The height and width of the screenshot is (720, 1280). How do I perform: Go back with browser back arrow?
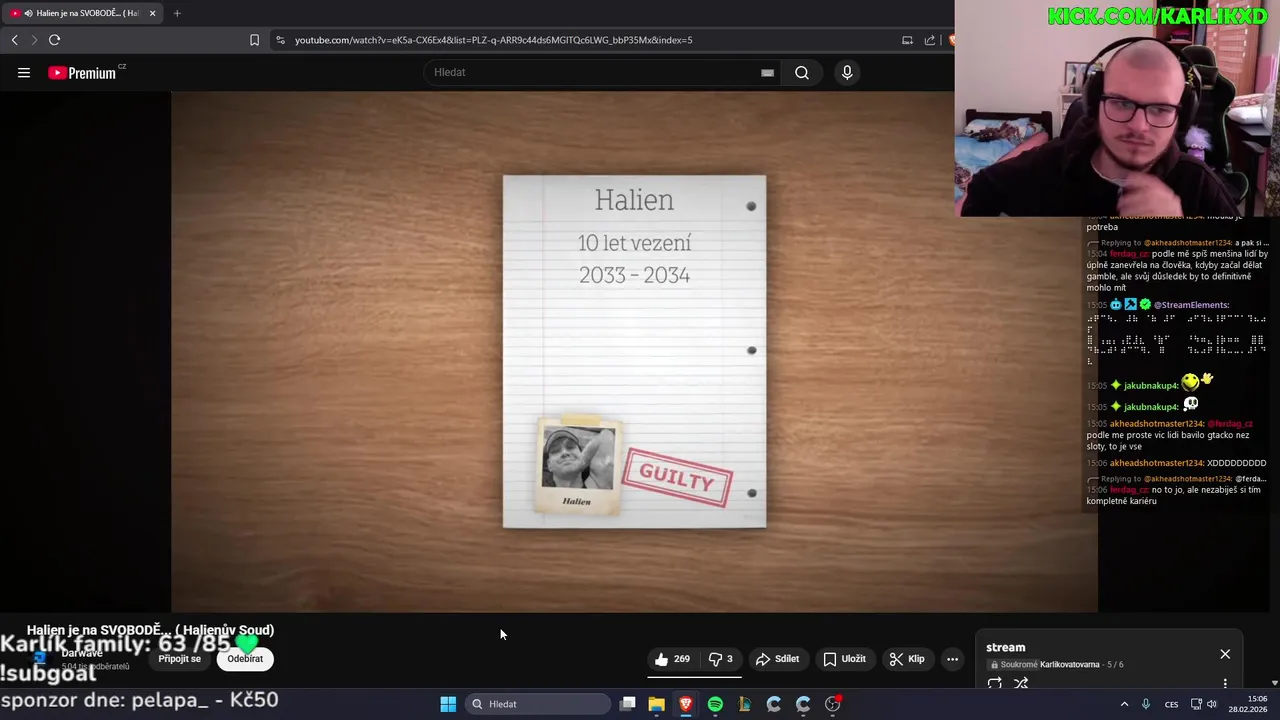pos(14,40)
